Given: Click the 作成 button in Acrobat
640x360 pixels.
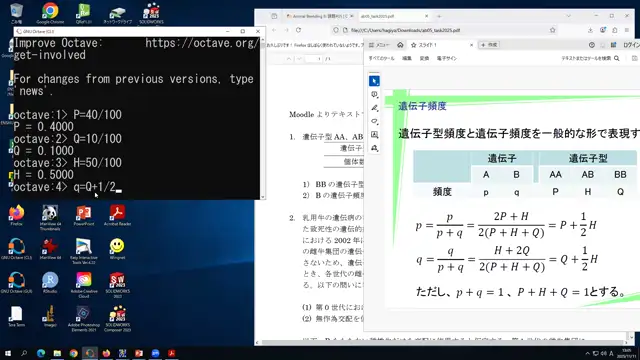Looking at the screenshot, I should [x=489, y=45].
